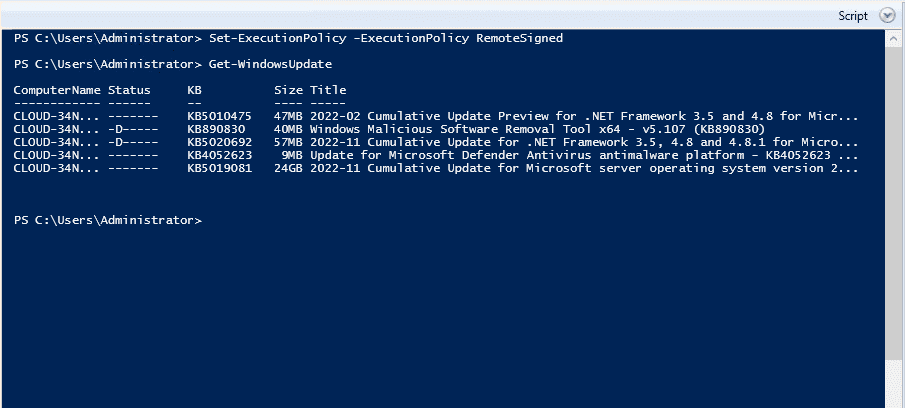The height and width of the screenshot is (408, 905).
Task: Click the console scrollbar up arrow
Action: tap(895, 39)
